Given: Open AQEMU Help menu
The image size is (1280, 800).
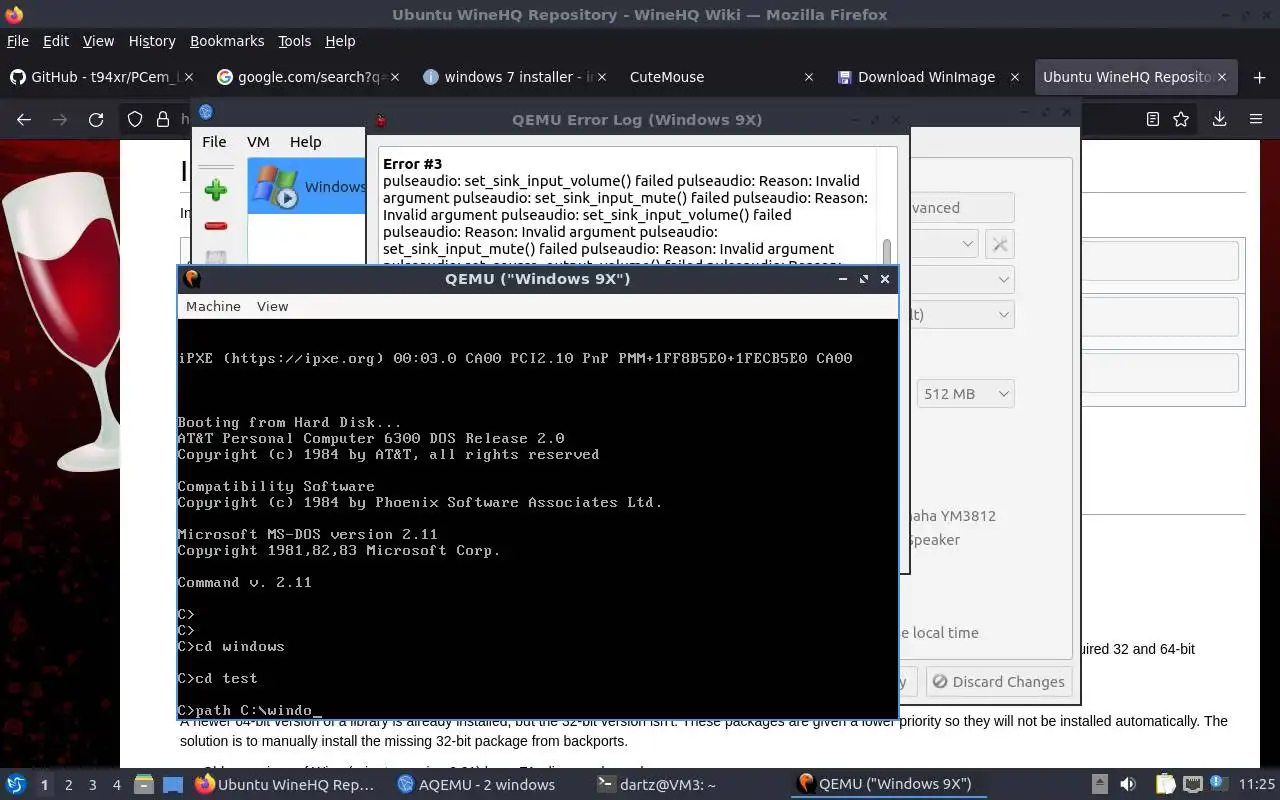Looking at the screenshot, I should point(305,142).
